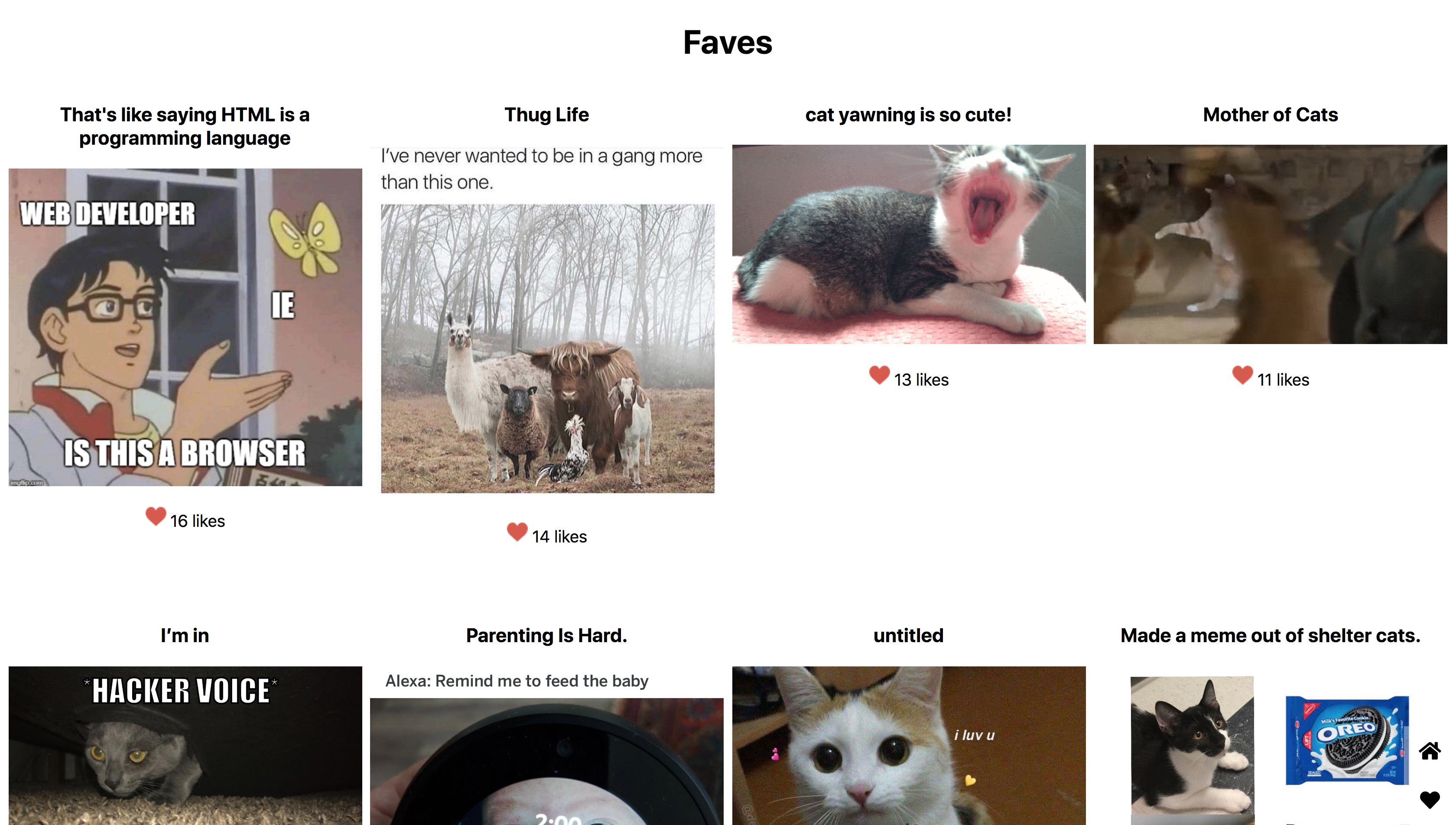Click the 'Faves' page heading
Screen dimensions: 1456x825
coord(728,42)
